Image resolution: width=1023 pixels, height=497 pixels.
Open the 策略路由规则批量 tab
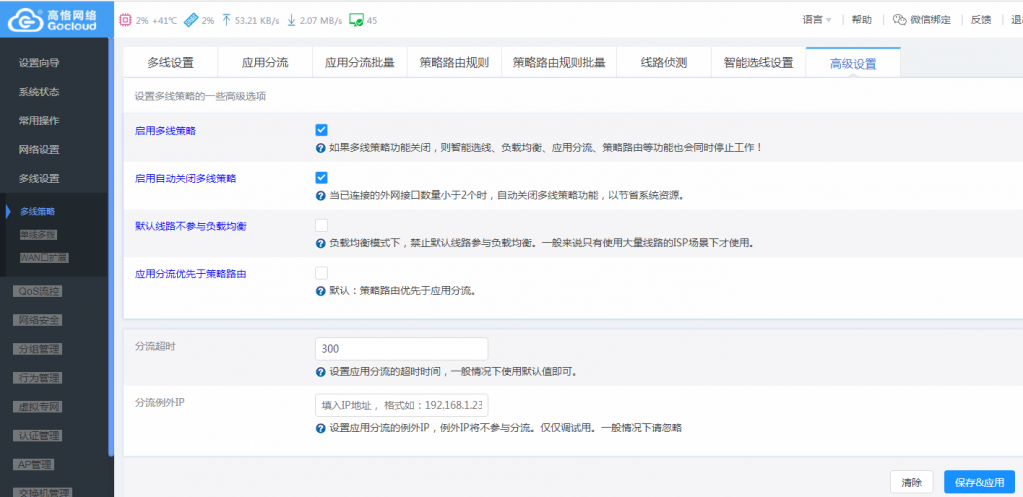[559, 63]
